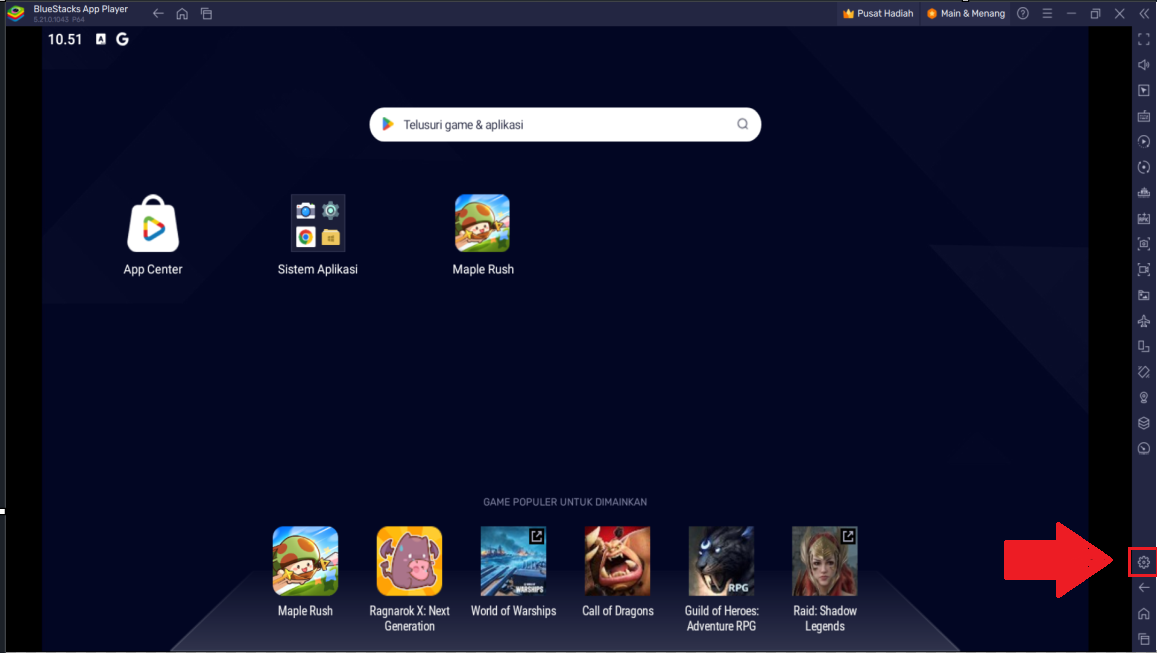Open the Sistem Aplikasi folder
The height and width of the screenshot is (653, 1157).
tap(317, 235)
